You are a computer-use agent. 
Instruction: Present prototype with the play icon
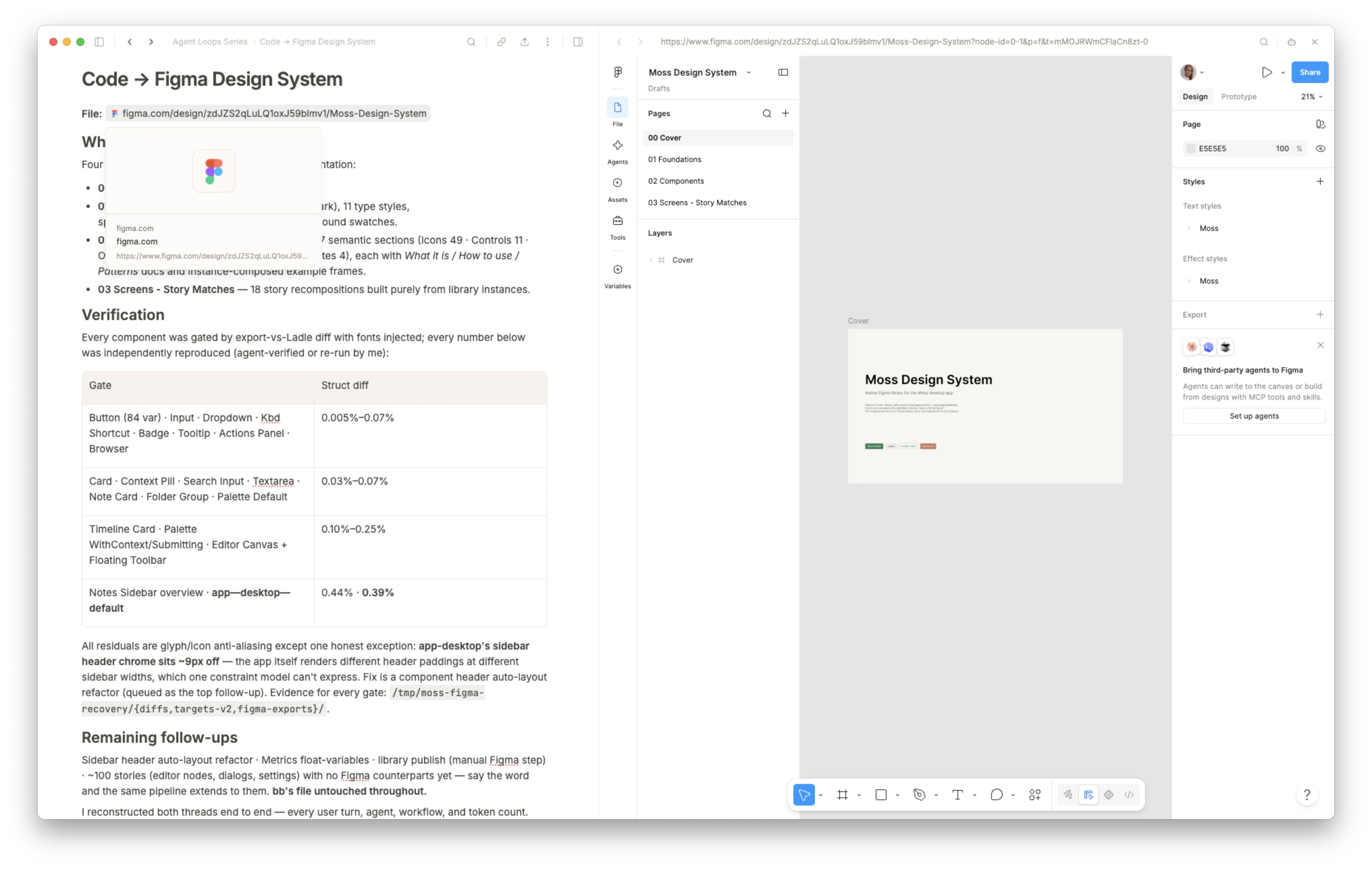pos(1267,72)
